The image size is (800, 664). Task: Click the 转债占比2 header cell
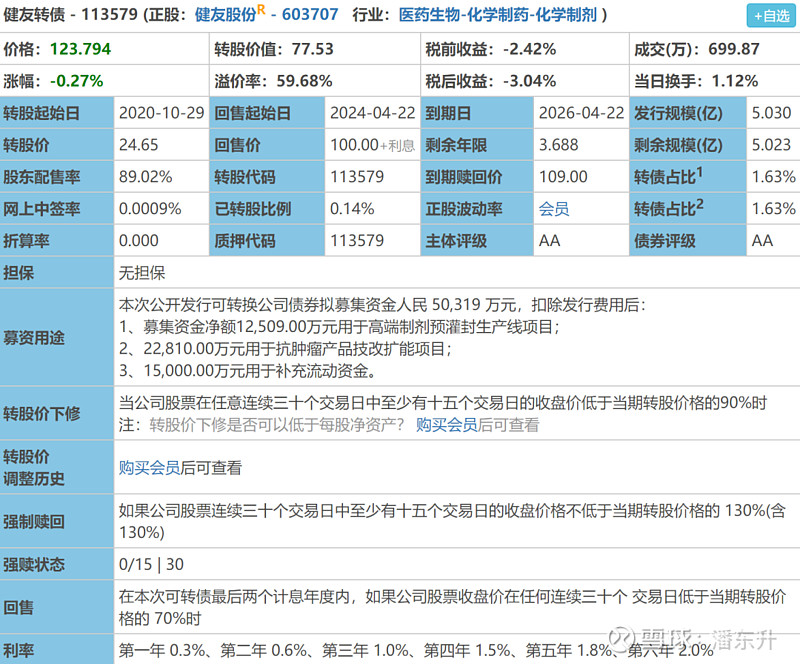(688, 209)
